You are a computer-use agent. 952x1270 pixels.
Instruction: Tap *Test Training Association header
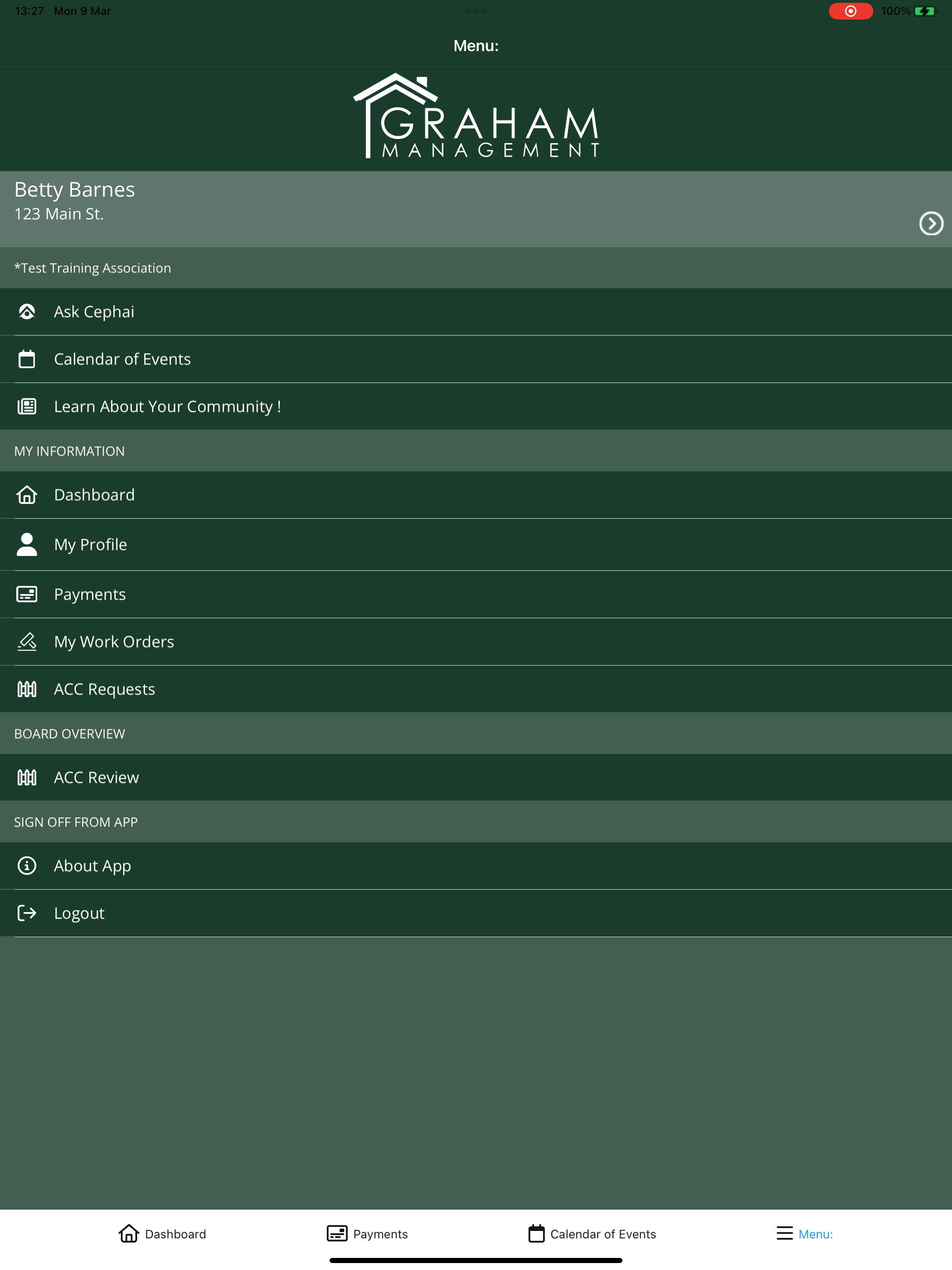pyautogui.click(x=93, y=268)
